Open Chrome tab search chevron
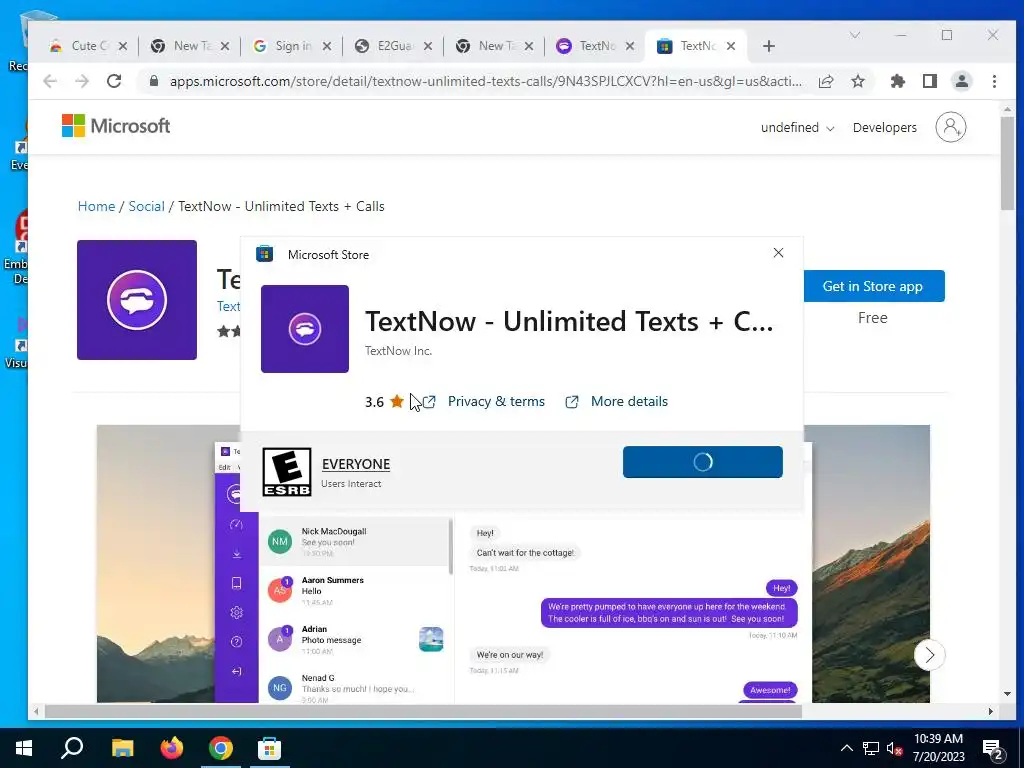This screenshot has width=1024, height=768. coord(854,35)
